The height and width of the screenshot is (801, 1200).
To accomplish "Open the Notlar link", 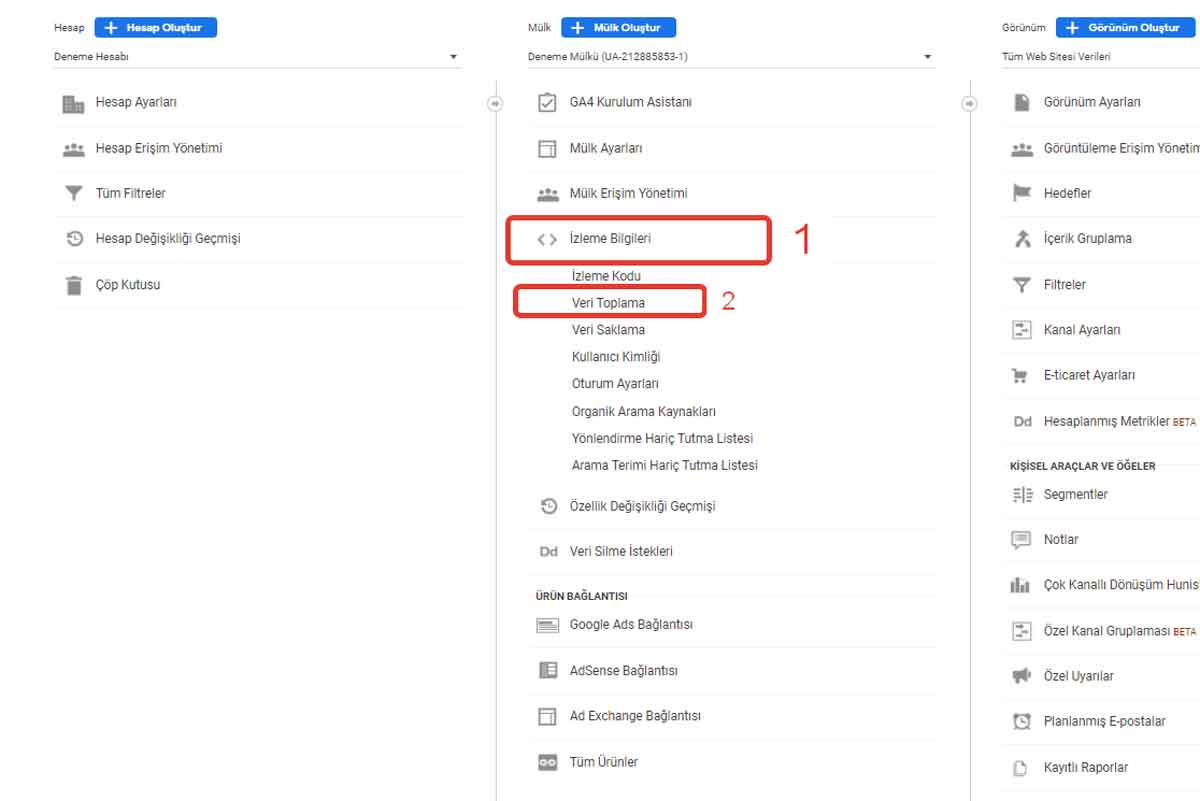I will coord(1061,540).
